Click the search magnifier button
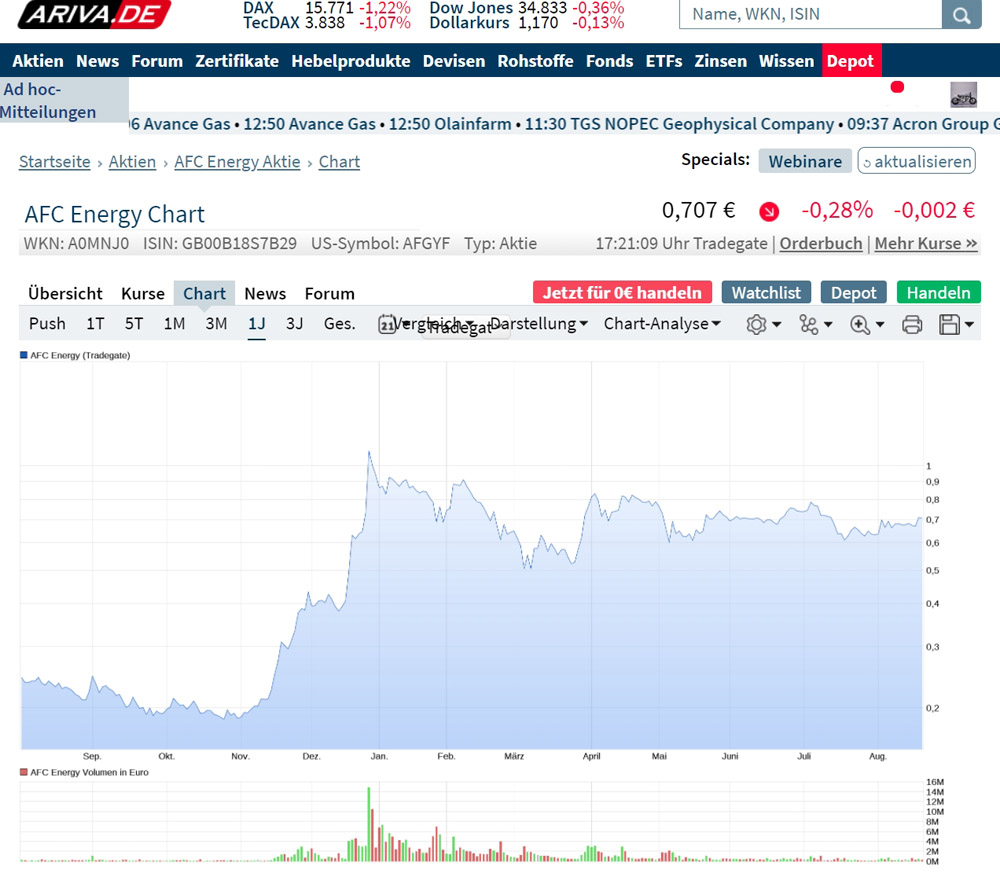Screen dimensions: 1000x892 961,14
